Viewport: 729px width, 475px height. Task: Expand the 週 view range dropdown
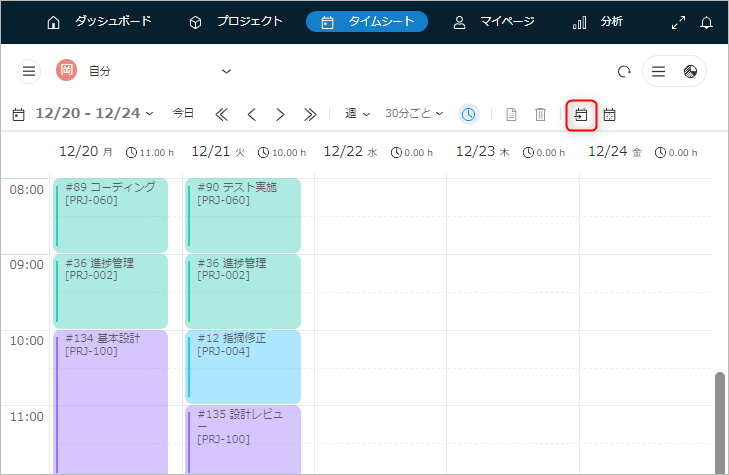[x=357, y=114]
